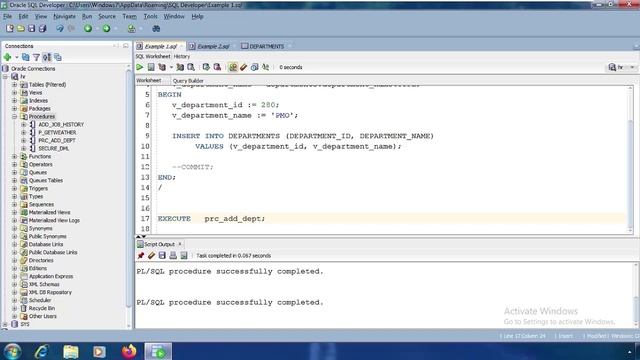640x360 pixels.
Task: Close the Script Output tab
Action: 180,244
